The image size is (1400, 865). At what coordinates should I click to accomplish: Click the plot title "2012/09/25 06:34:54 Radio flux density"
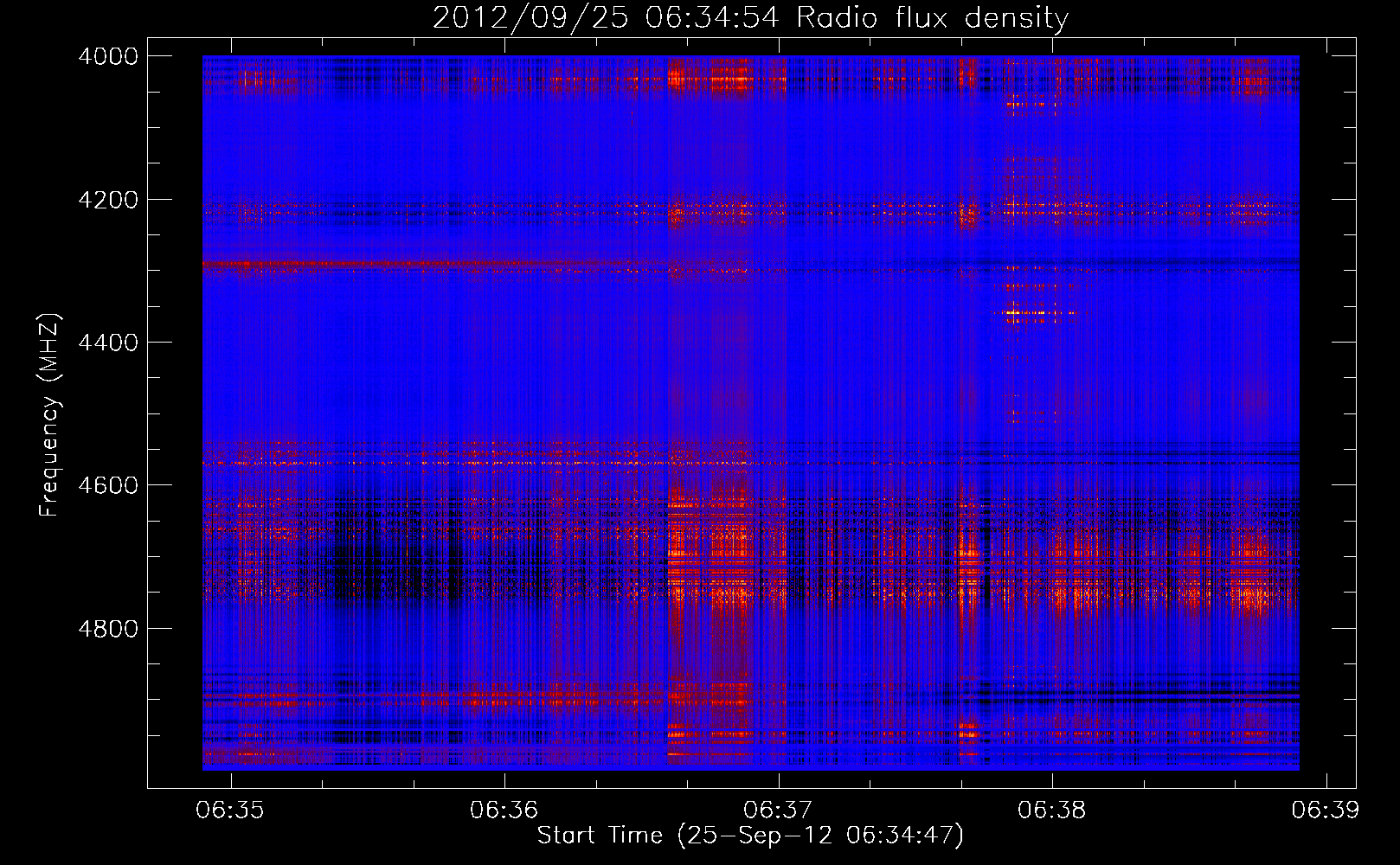pos(750,17)
